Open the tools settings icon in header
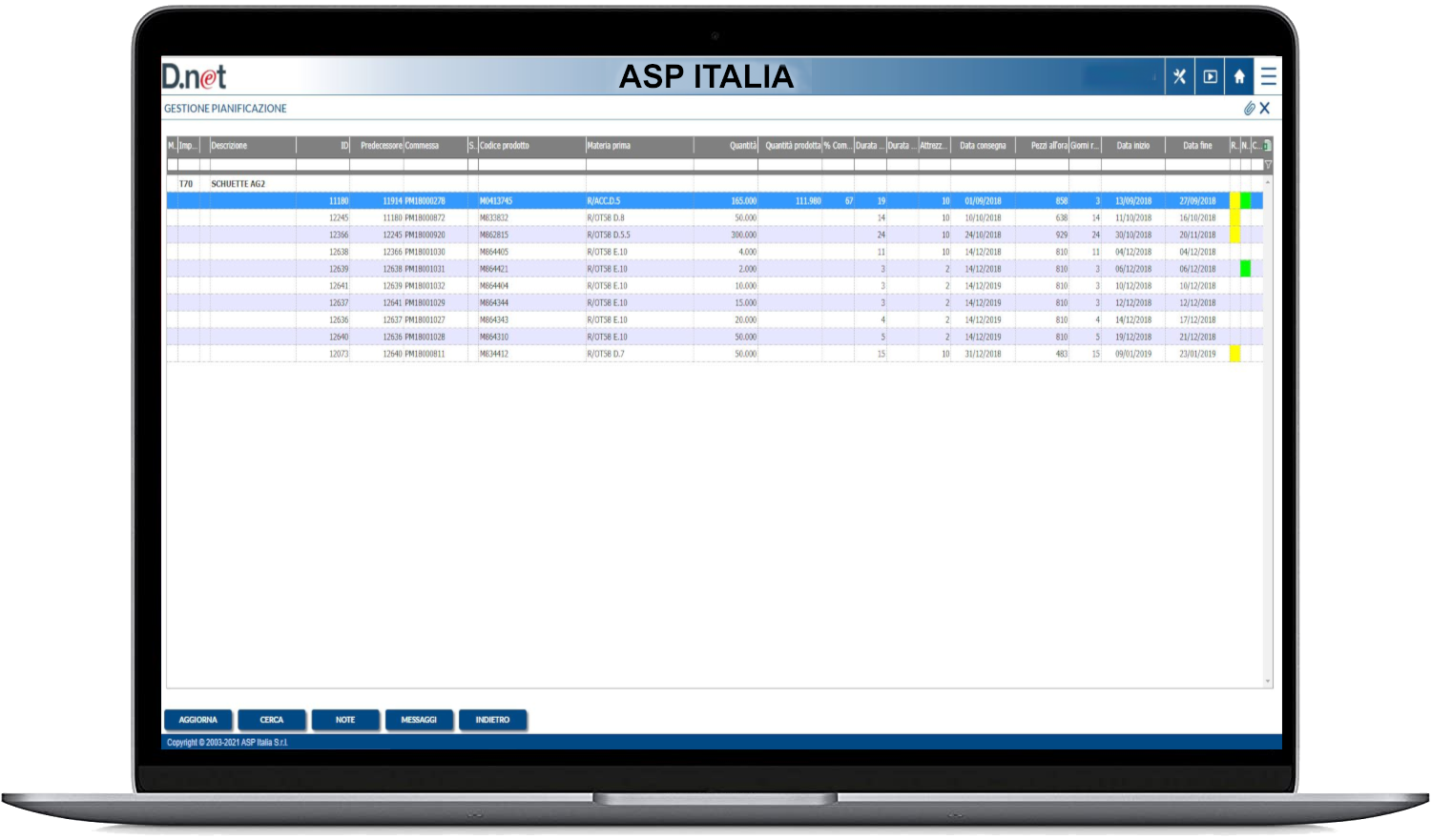1431x840 pixels. (x=1180, y=76)
